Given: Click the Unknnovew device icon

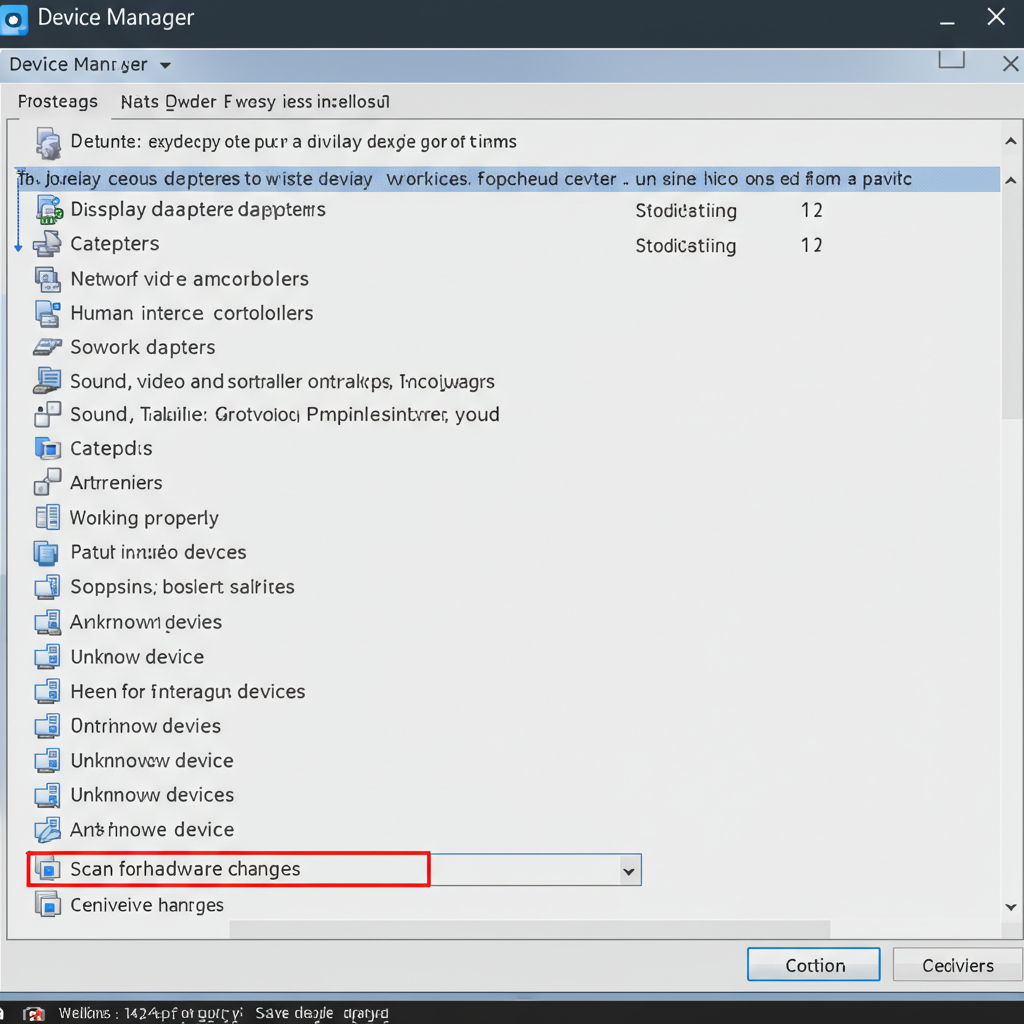Looking at the screenshot, I should 47,761.
